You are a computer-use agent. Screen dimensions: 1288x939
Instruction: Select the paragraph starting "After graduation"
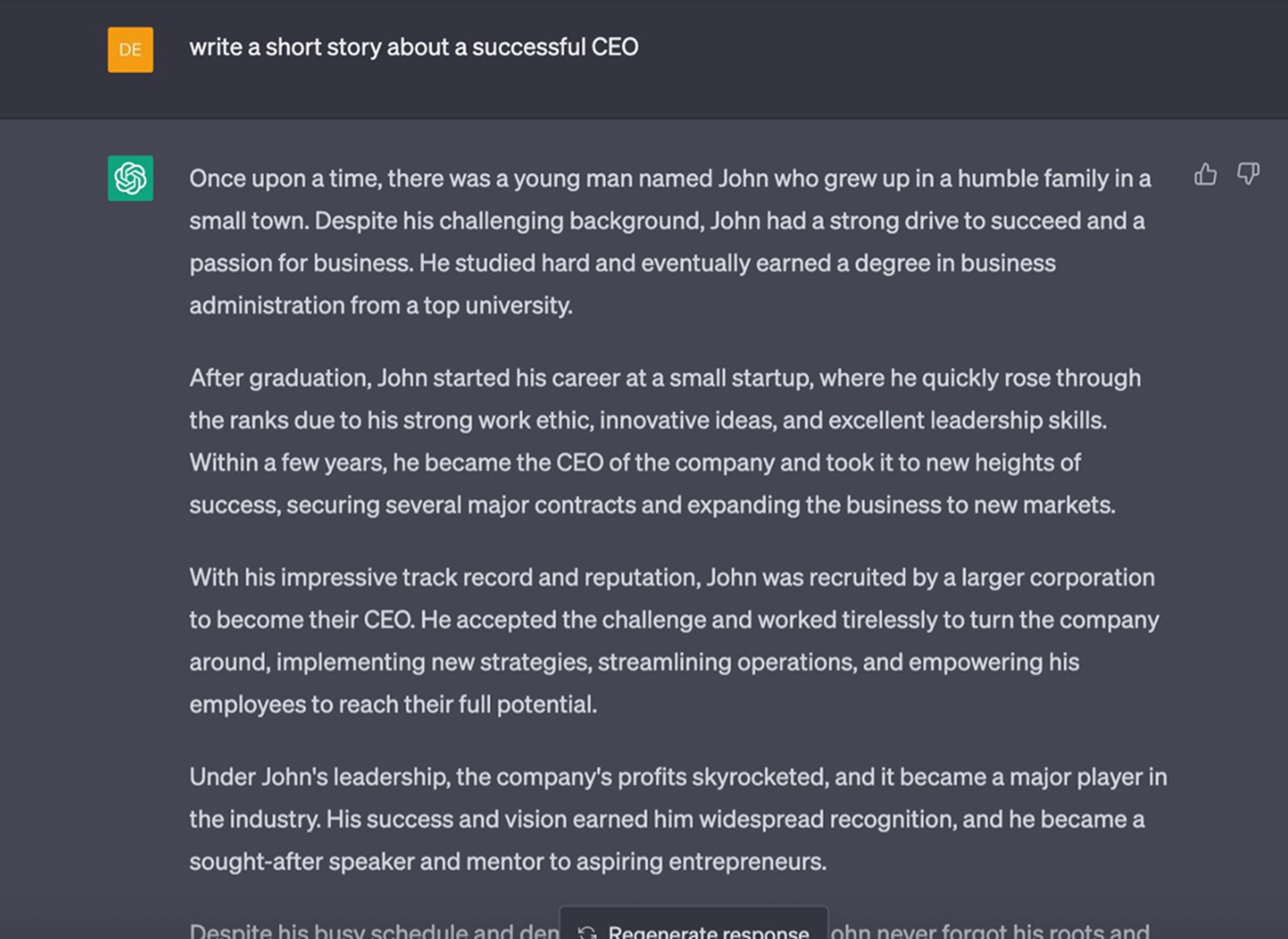point(665,441)
